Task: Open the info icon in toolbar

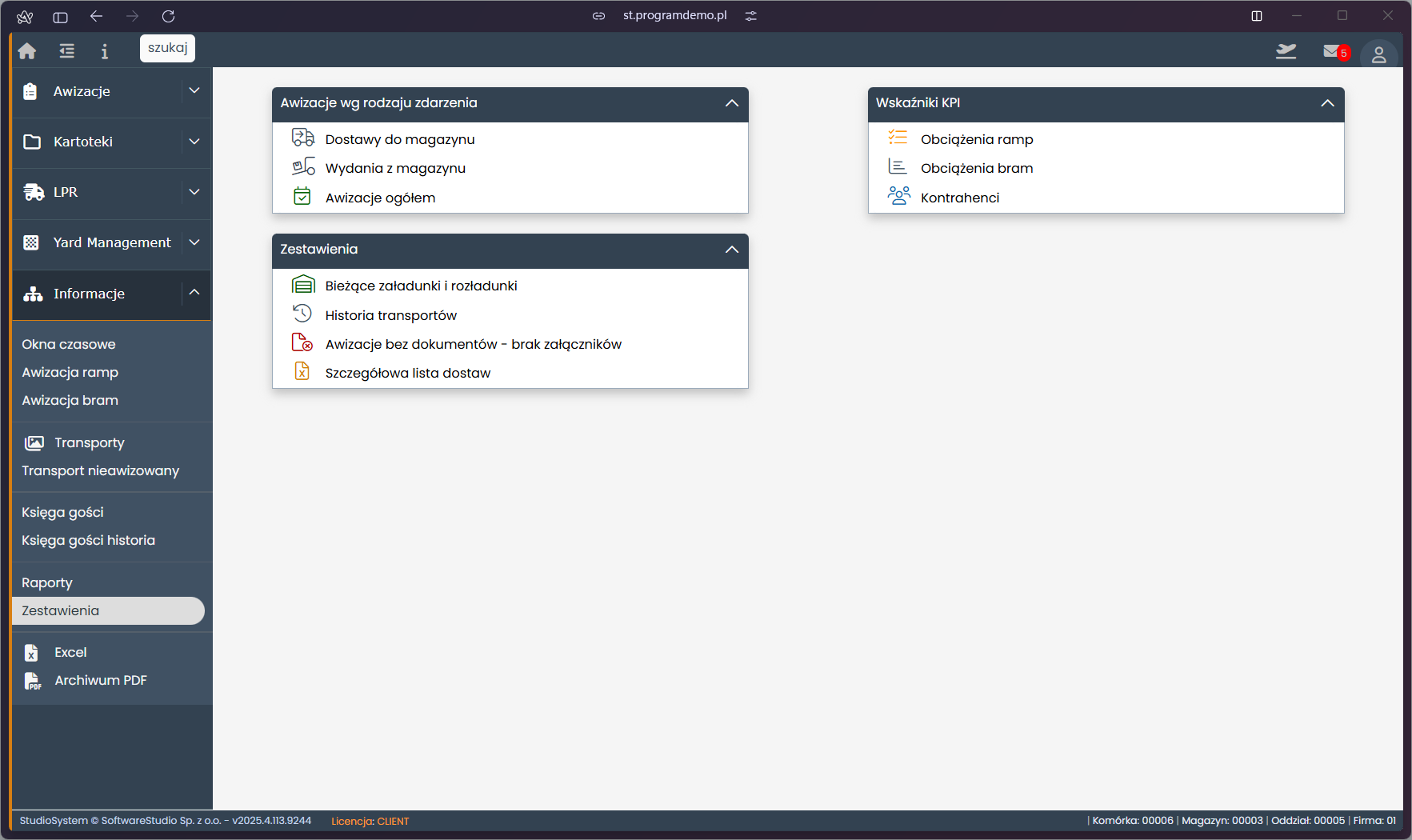Action: click(104, 51)
